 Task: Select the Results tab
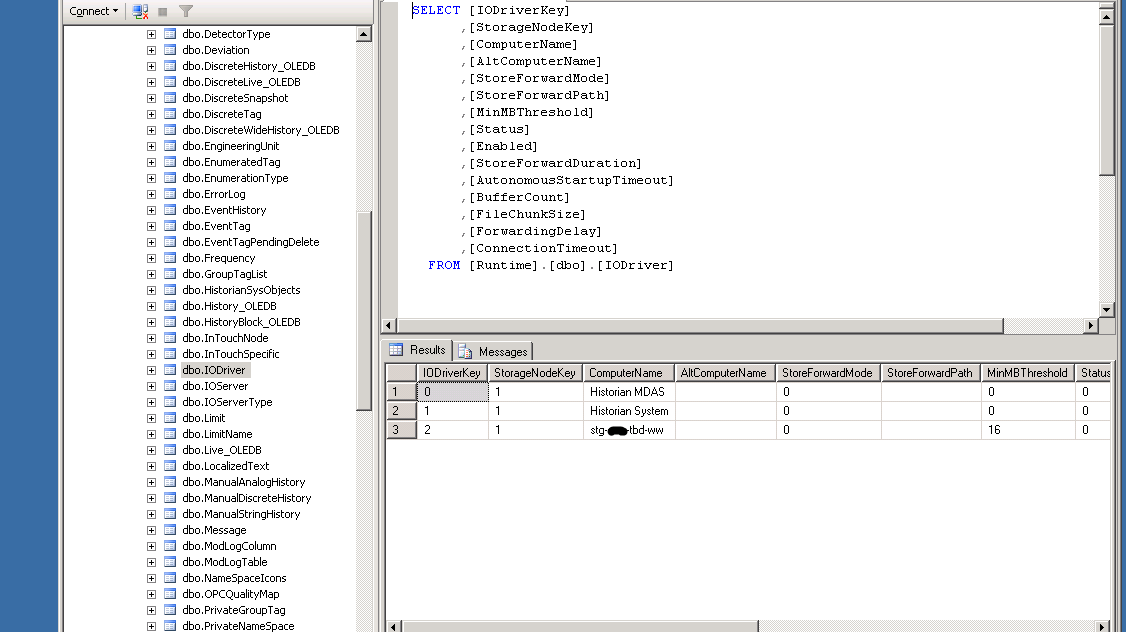pos(418,350)
